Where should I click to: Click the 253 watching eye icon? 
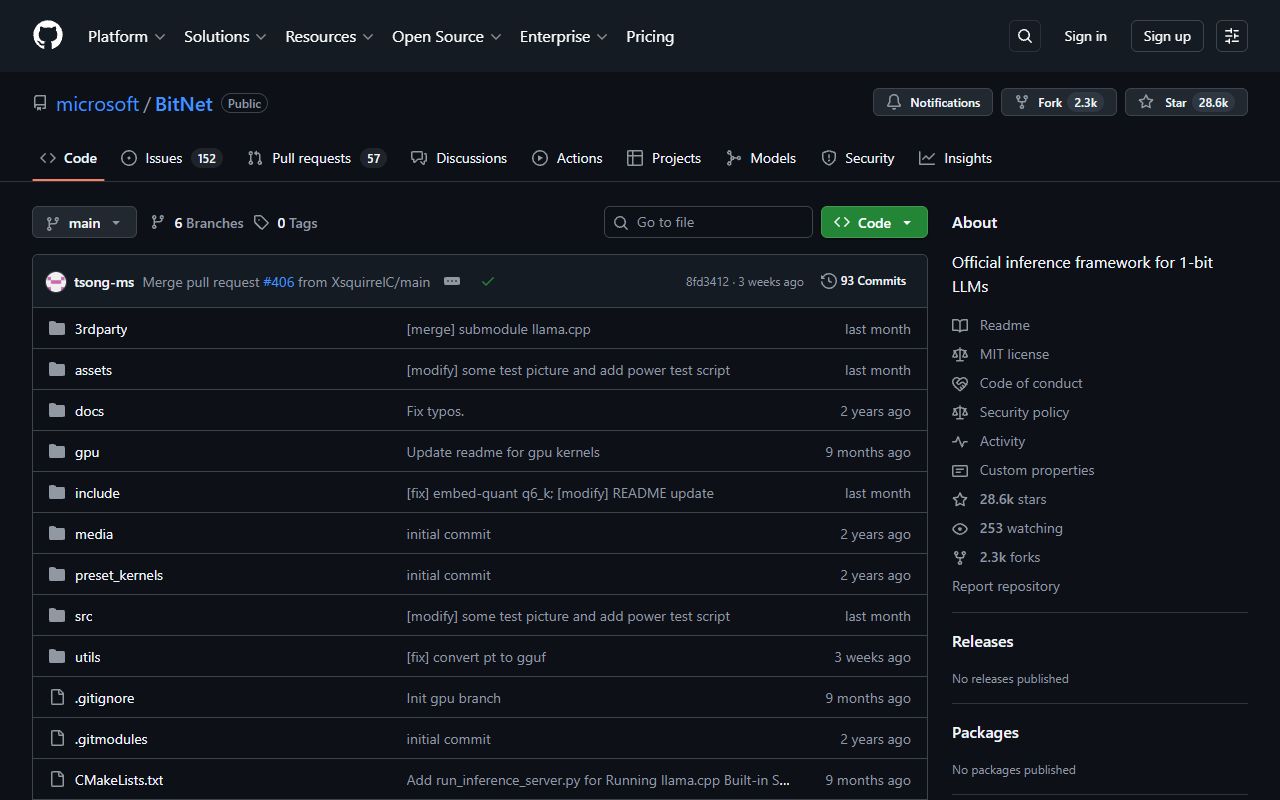coord(960,528)
